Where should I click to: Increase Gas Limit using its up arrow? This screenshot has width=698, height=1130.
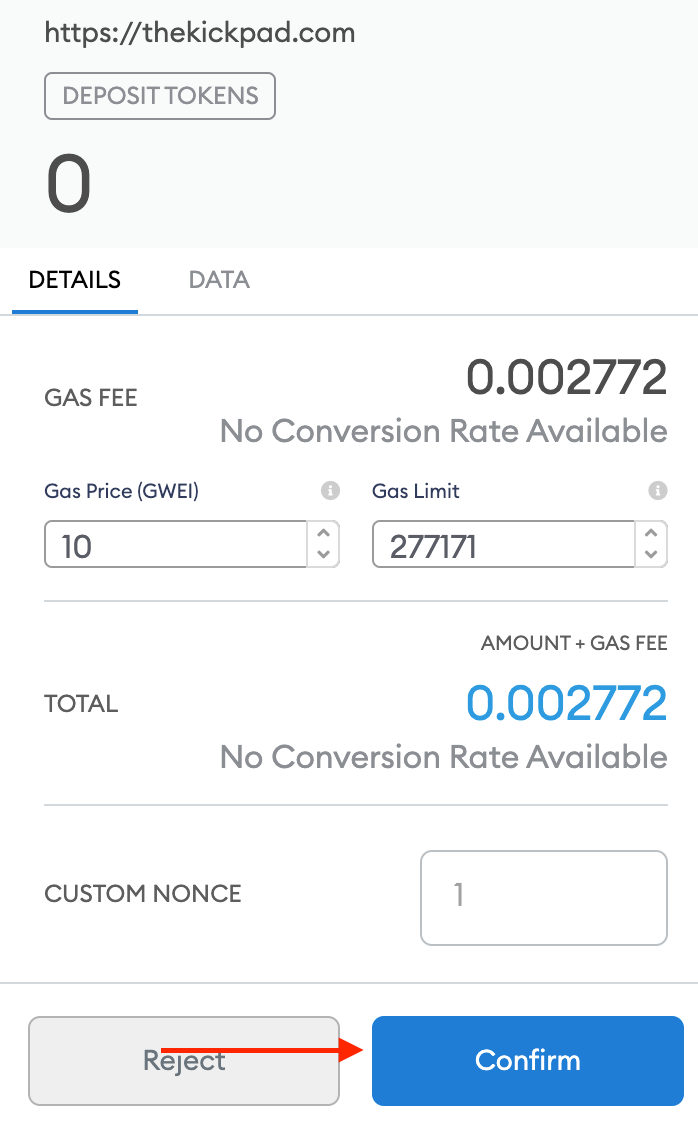pyautogui.click(x=652, y=535)
